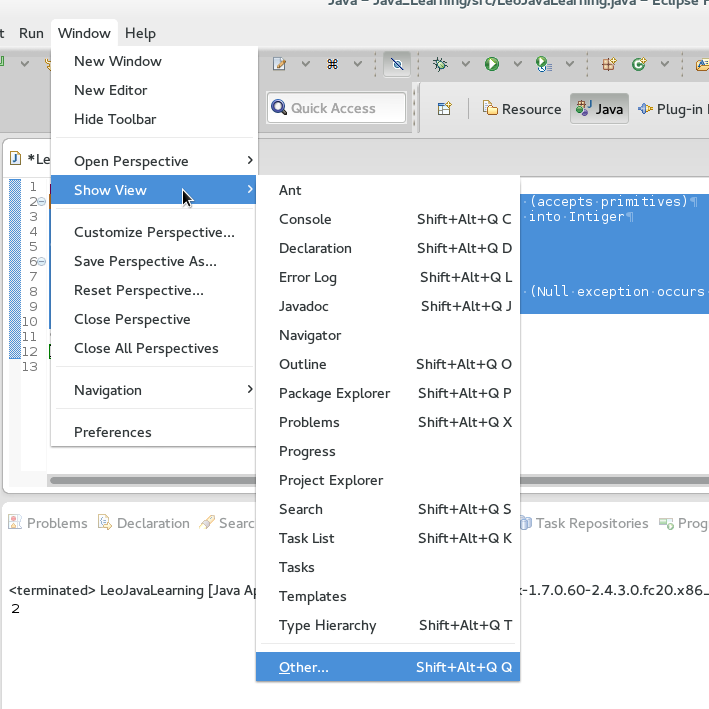Click the Open Perspective icon
The height and width of the screenshot is (709, 709).
tap(445, 108)
